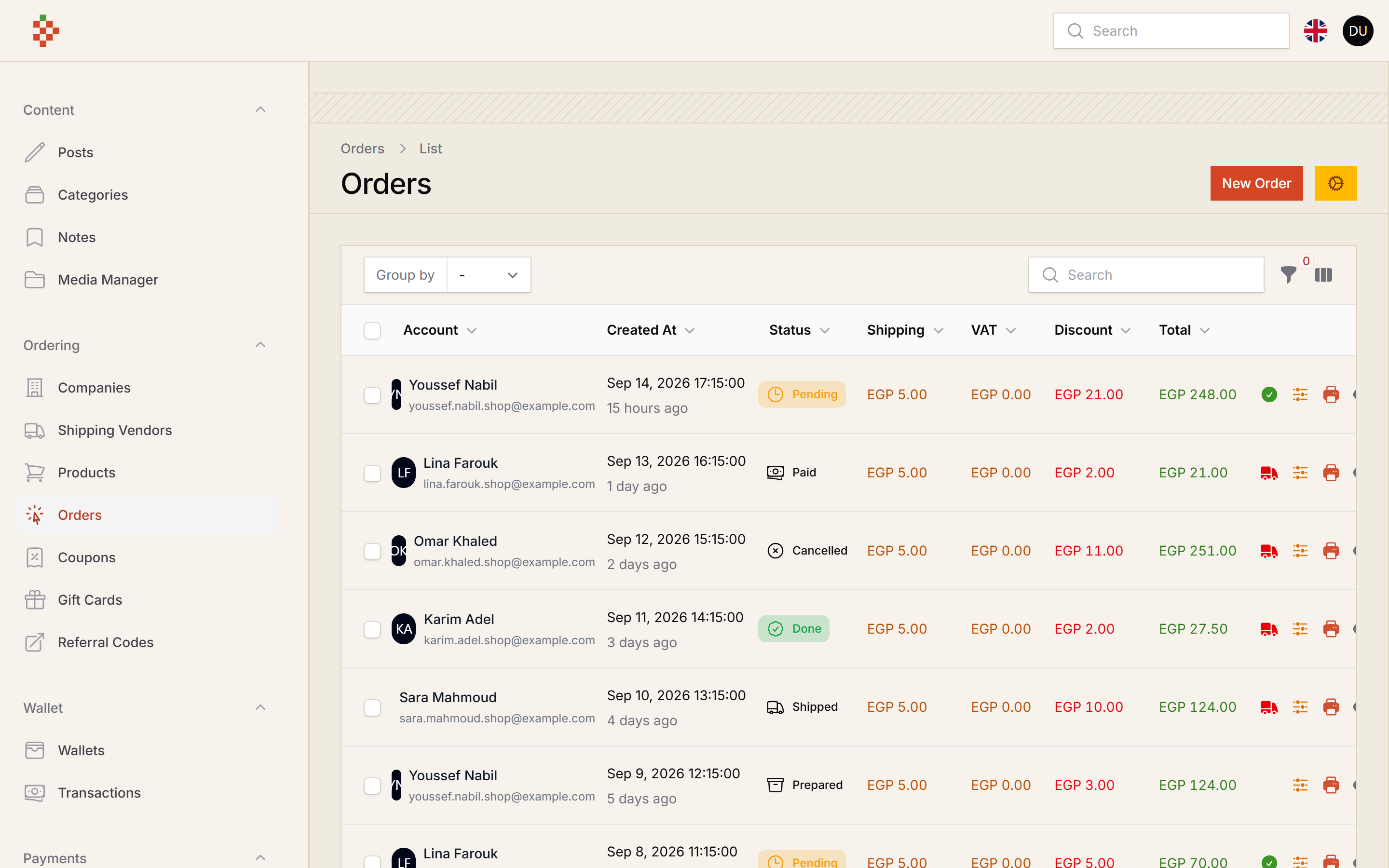This screenshot has width=1389, height=868.
Task: Select Omar Khaled's order checkbox
Action: 372,551
